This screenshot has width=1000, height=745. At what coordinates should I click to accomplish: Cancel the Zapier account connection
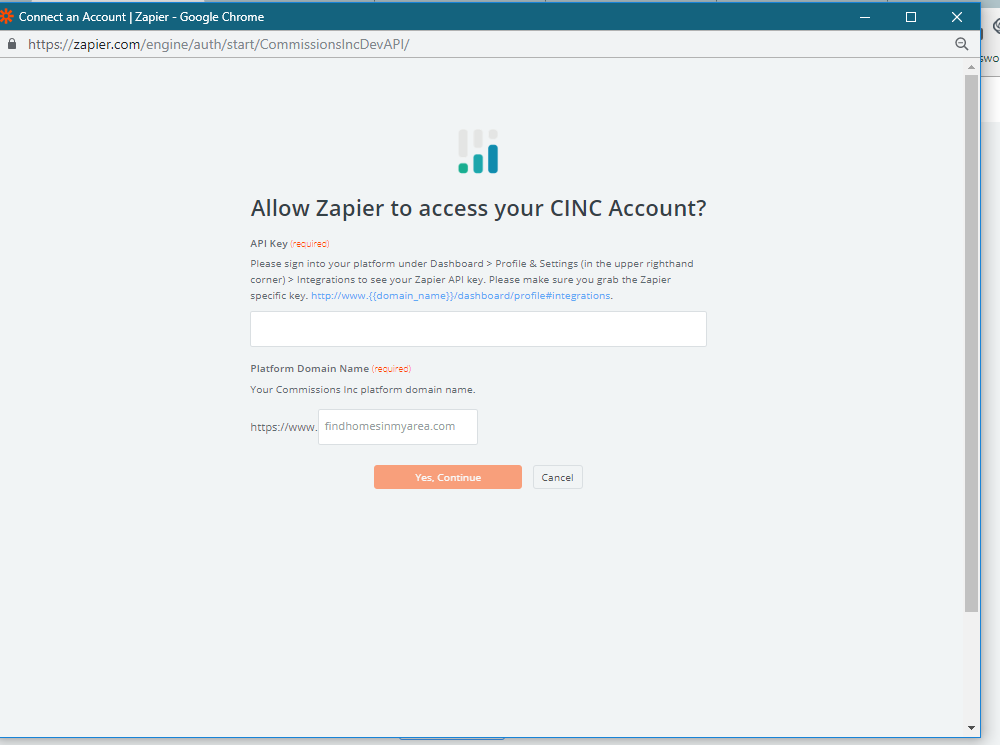click(x=557, y=477)
